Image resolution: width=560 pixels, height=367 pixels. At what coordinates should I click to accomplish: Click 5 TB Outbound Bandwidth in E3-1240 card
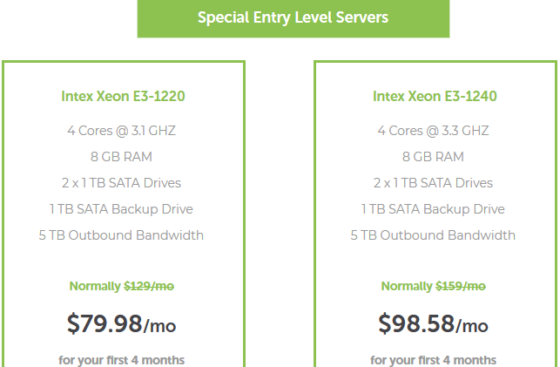(x=433, y=235)
